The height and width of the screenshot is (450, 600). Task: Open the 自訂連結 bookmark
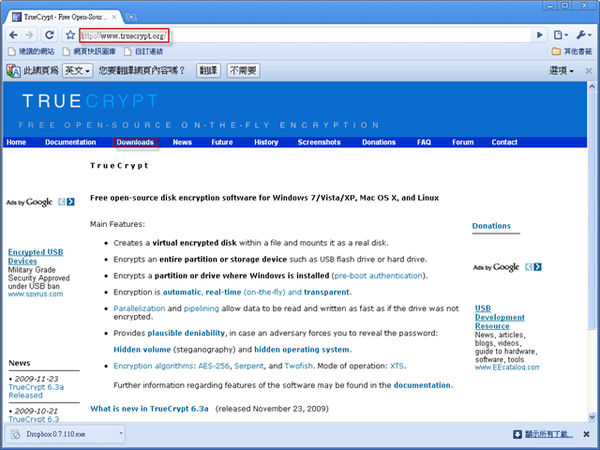(x=143, y=51)
